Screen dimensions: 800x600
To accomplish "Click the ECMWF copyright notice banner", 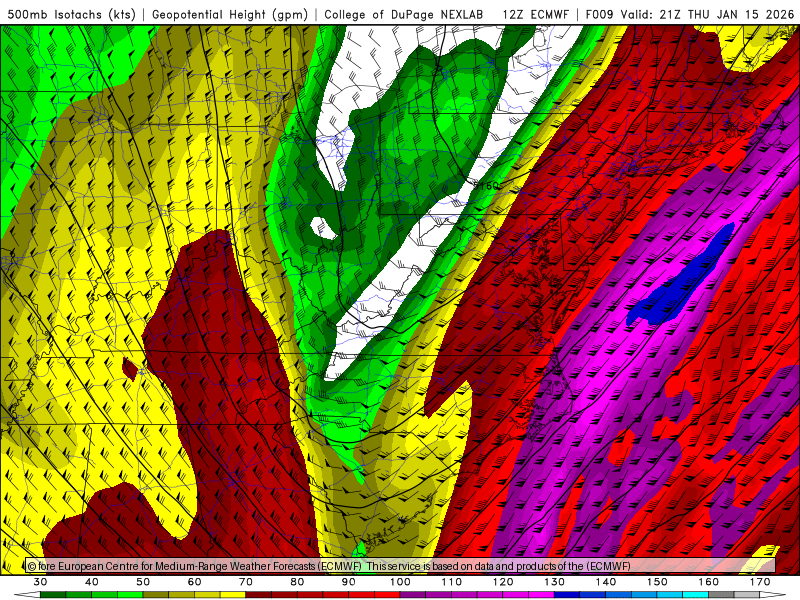I will click(401, 565).
